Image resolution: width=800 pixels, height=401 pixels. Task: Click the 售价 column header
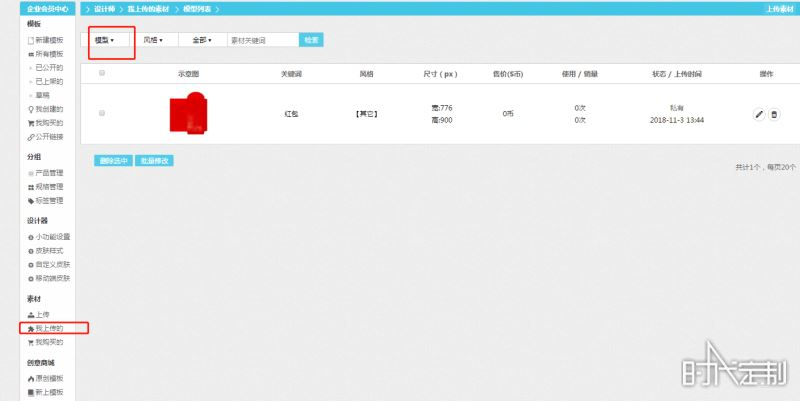coord(508,74)
